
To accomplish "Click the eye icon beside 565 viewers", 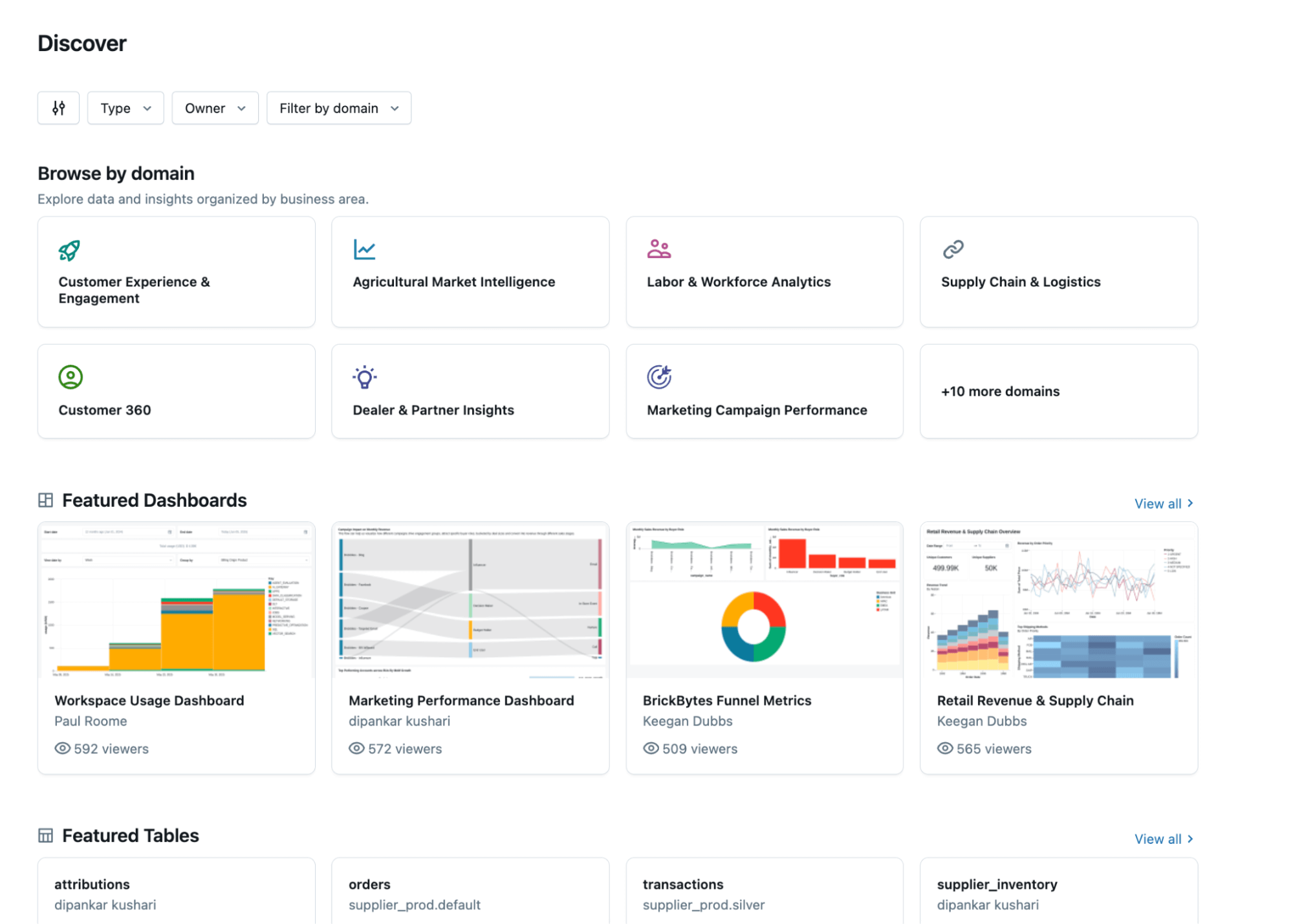I will click(945, 748).
